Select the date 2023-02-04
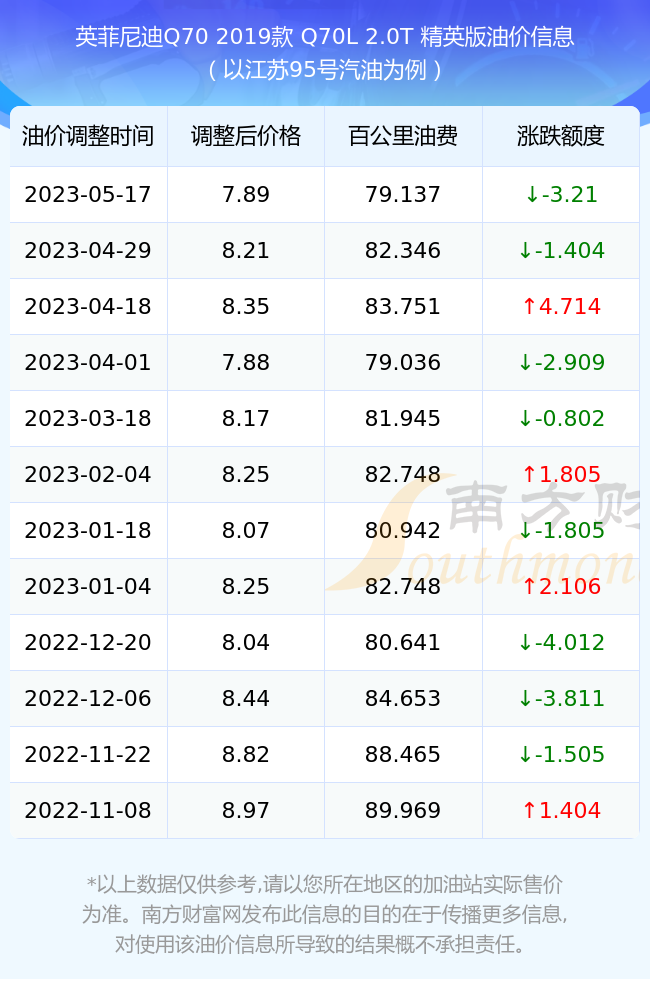This screenshot has width=650, height=1000. 88,474
